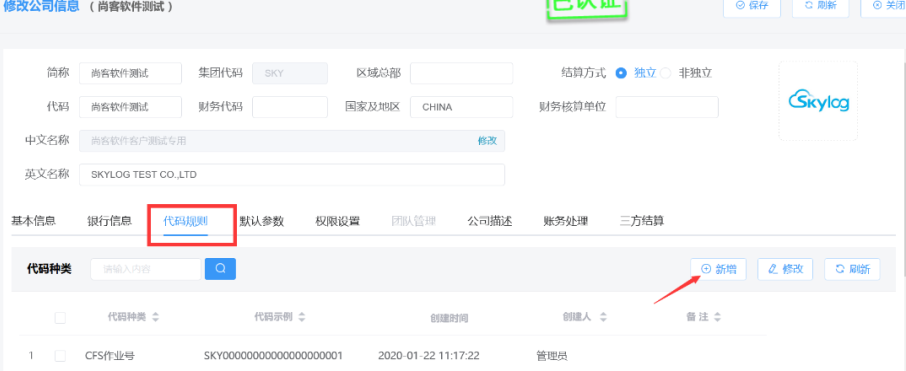Sort by the 代码种类 column arrows
This screenshot has height=371, width=906.
155,317
